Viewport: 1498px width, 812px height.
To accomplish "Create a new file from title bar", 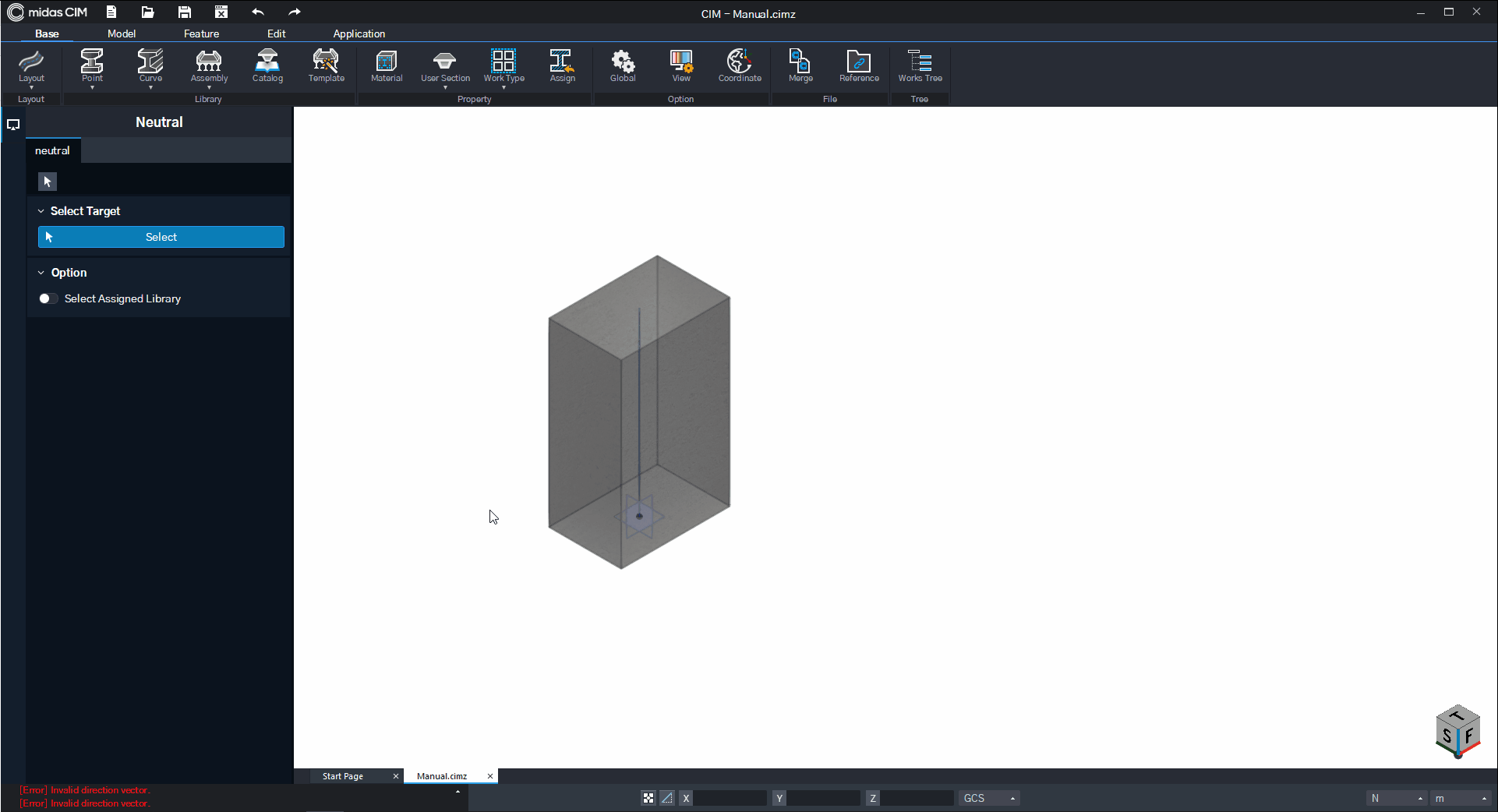I will click(111, 12).
